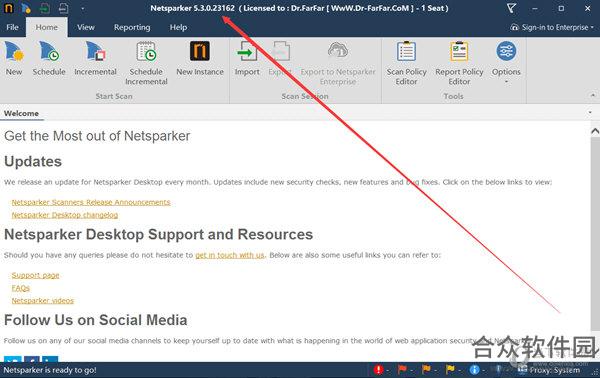Screen dimensions: 600x378
Task: Click the quick access new scan icon
Action: [x=26, y=8]
